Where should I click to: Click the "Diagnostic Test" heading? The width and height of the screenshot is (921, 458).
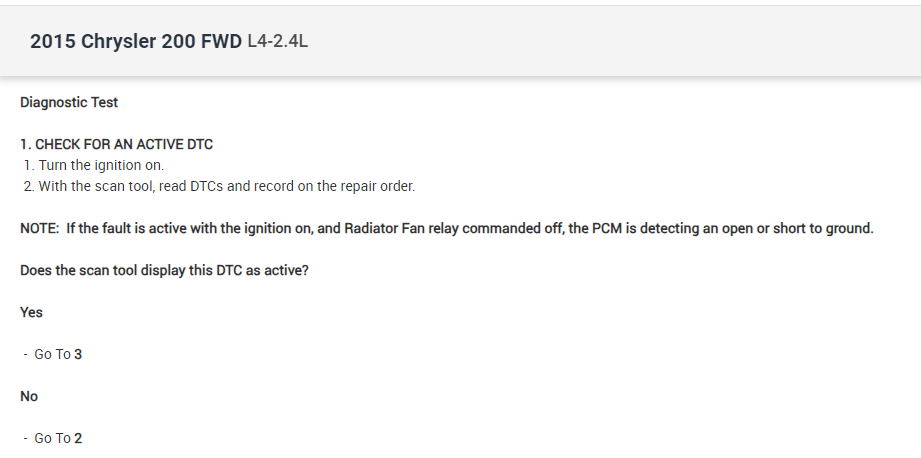tap(69, 102)
